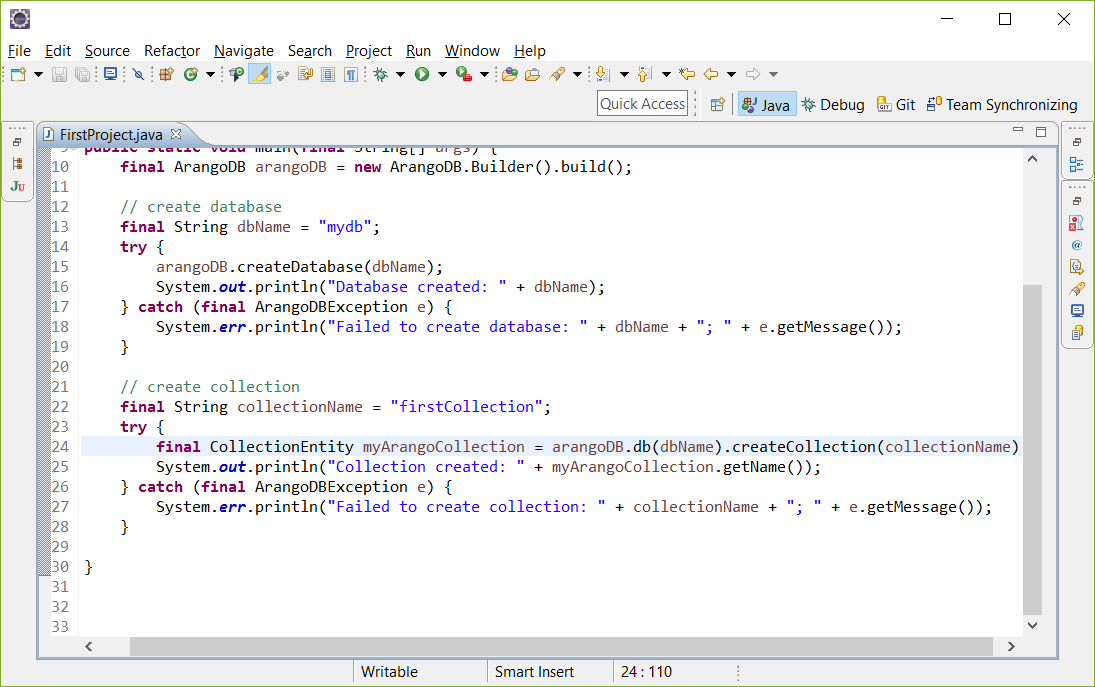The height and width of the screenshot is (687, 1095).
Task: Expand the Search flashlight dropdown arrow
Action: 578,74
